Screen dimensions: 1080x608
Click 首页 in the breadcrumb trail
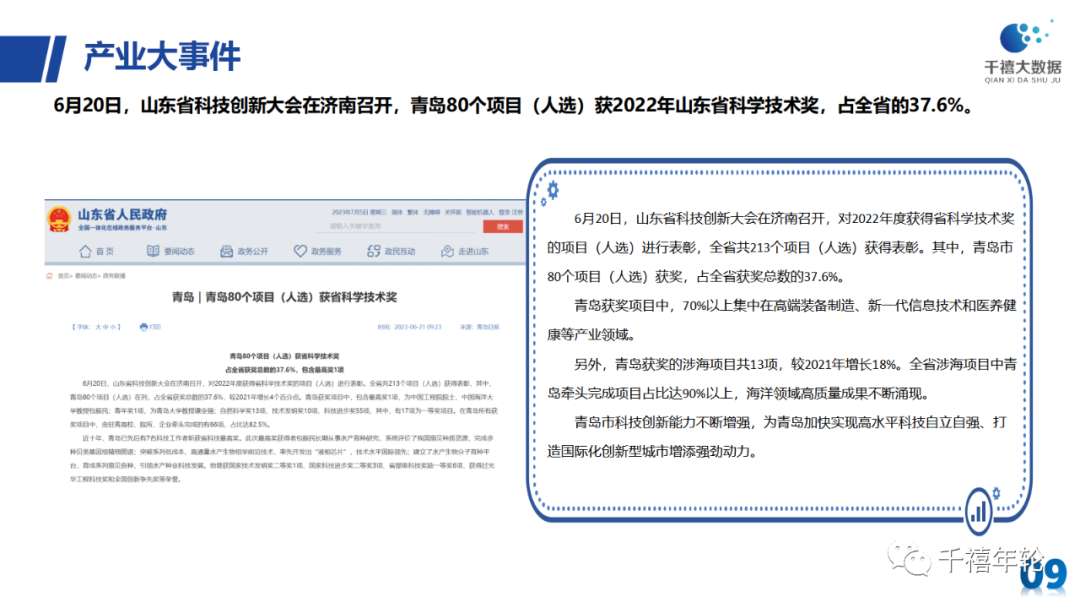63,275
